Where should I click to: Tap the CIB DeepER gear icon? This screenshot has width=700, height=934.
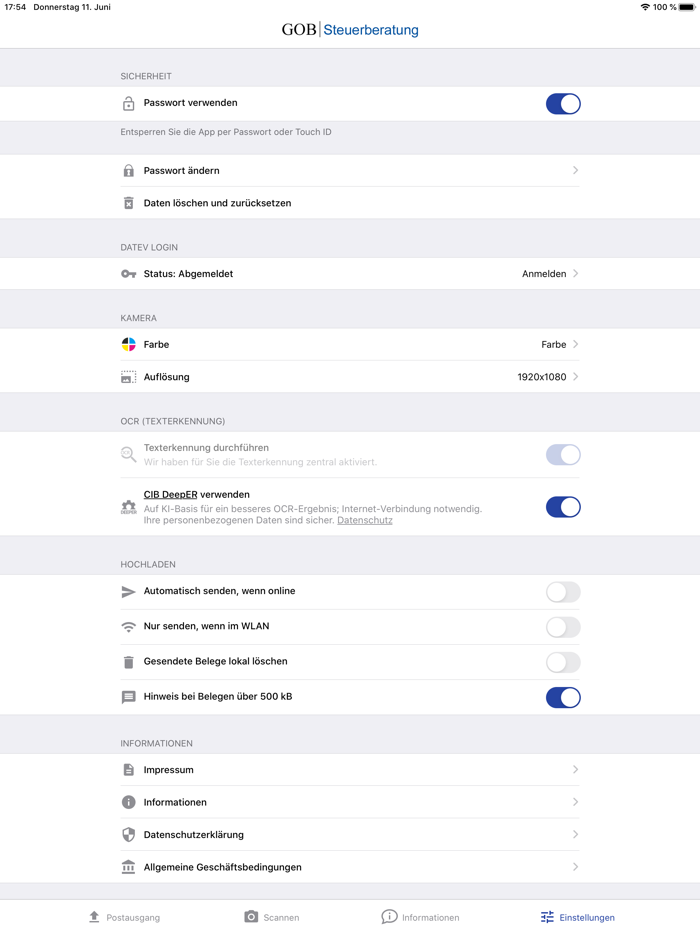pyautogui.click(x=128, y=507)
